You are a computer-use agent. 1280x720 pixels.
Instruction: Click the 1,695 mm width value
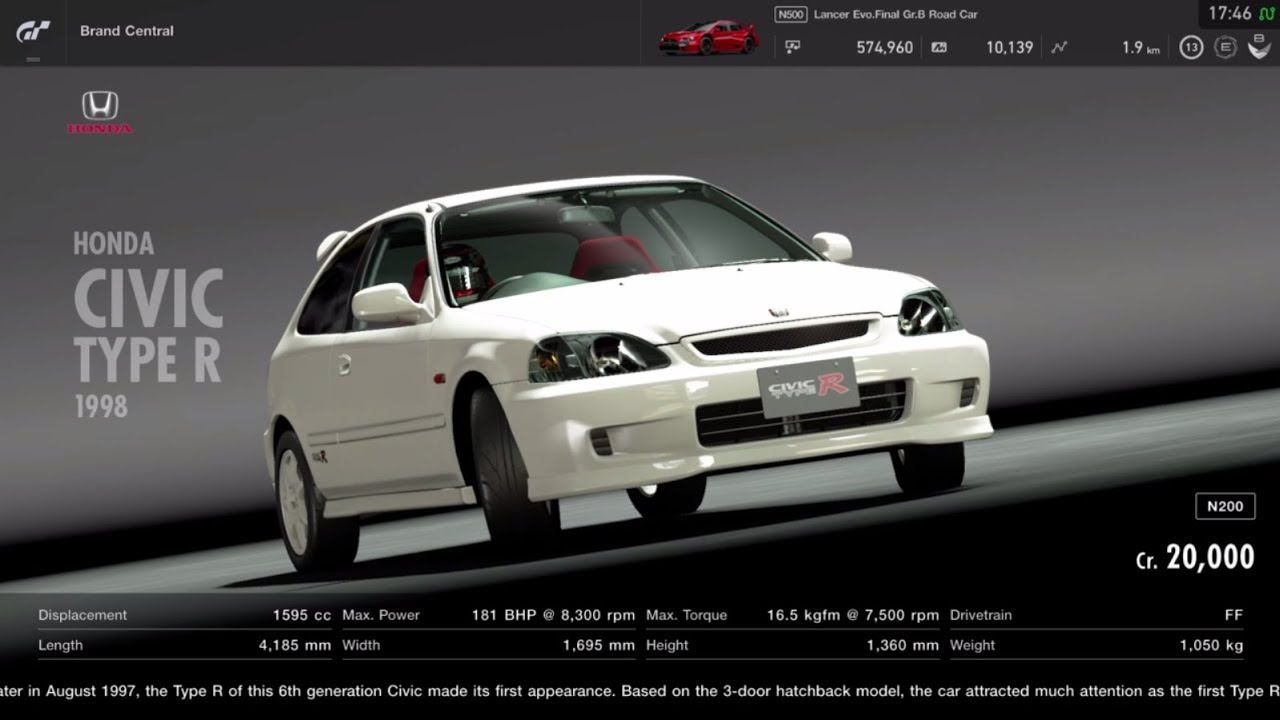tap(599, 645)
